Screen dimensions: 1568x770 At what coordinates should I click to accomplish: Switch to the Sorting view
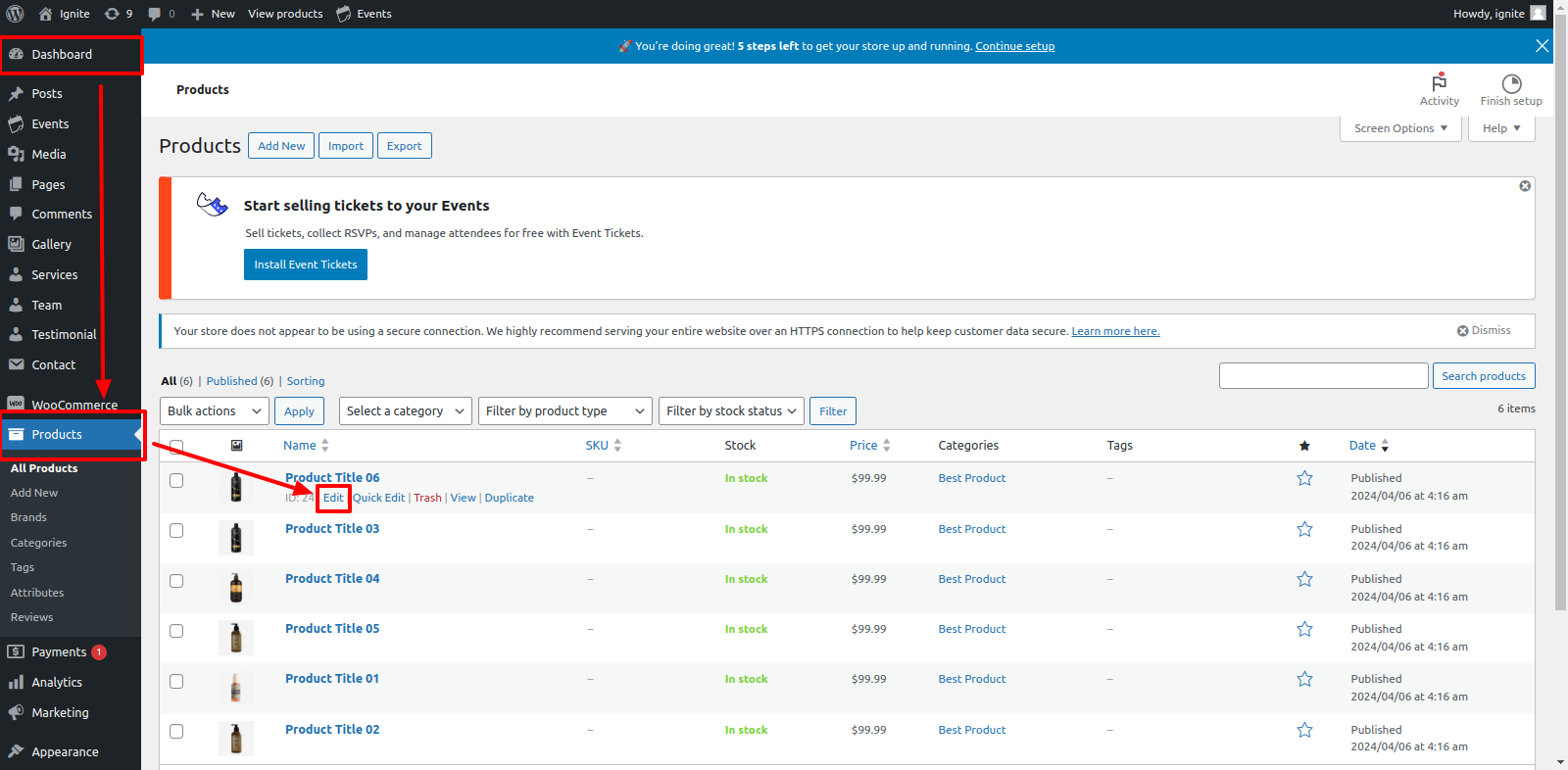click(x=306, y=381)
